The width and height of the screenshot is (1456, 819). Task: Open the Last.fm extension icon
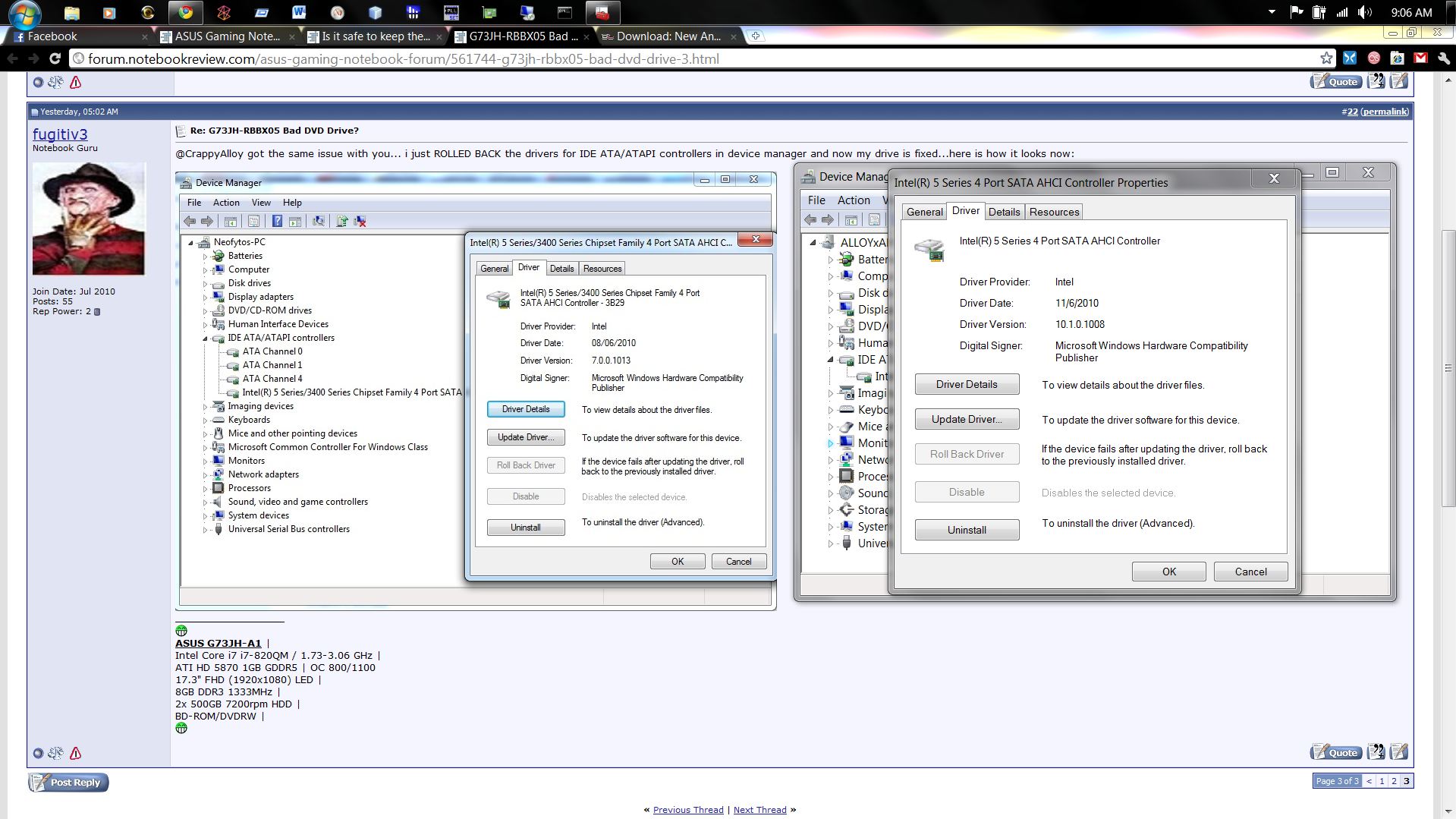point(1374,58)
